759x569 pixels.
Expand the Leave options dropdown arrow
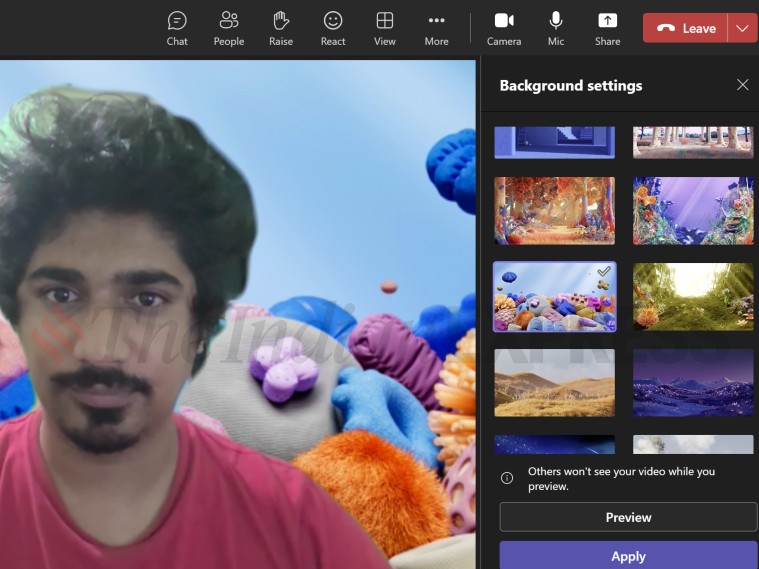pyautogui.click(x=743, y=28)
